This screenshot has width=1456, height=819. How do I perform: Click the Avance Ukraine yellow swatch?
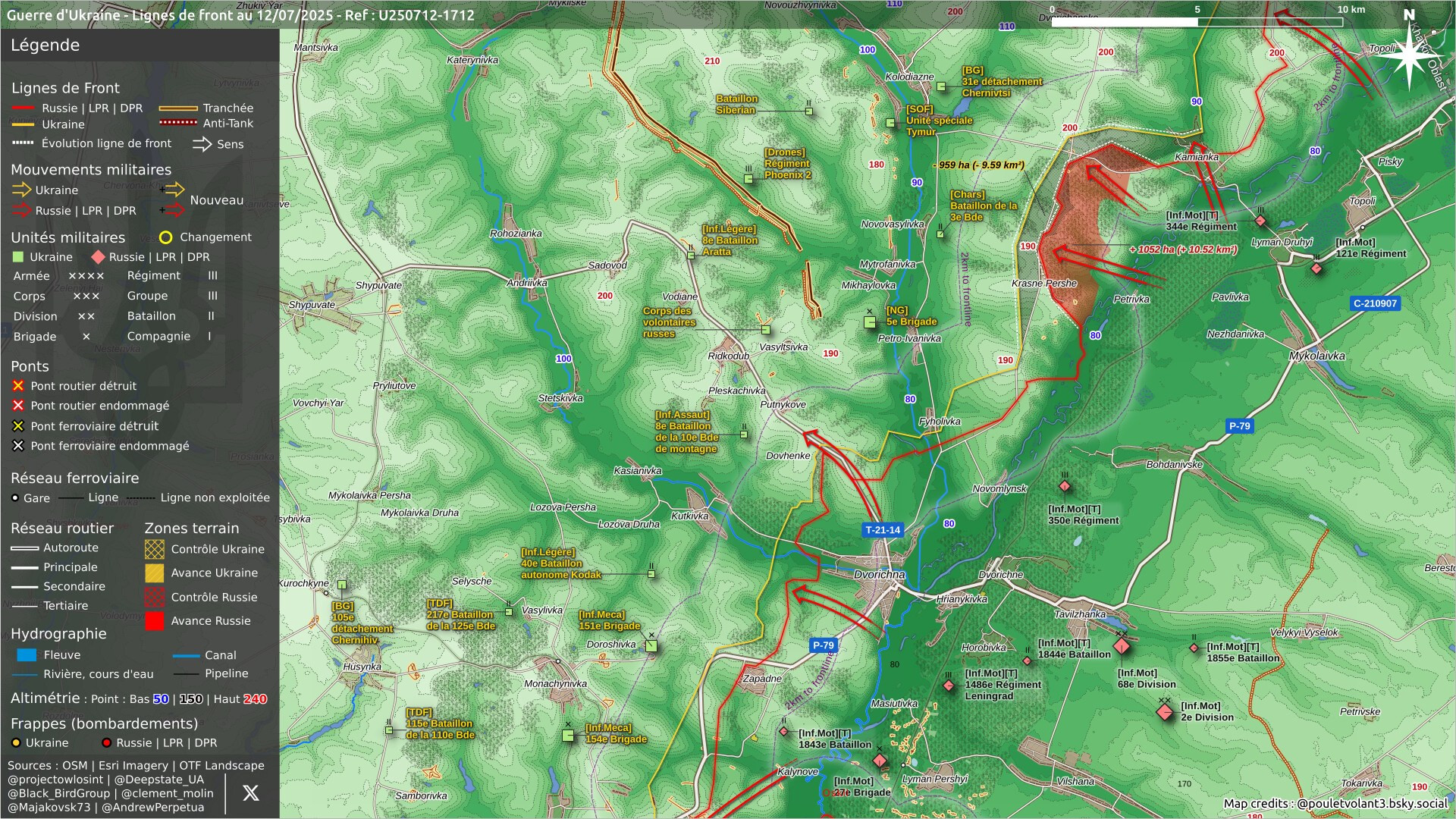click(155, 573)
